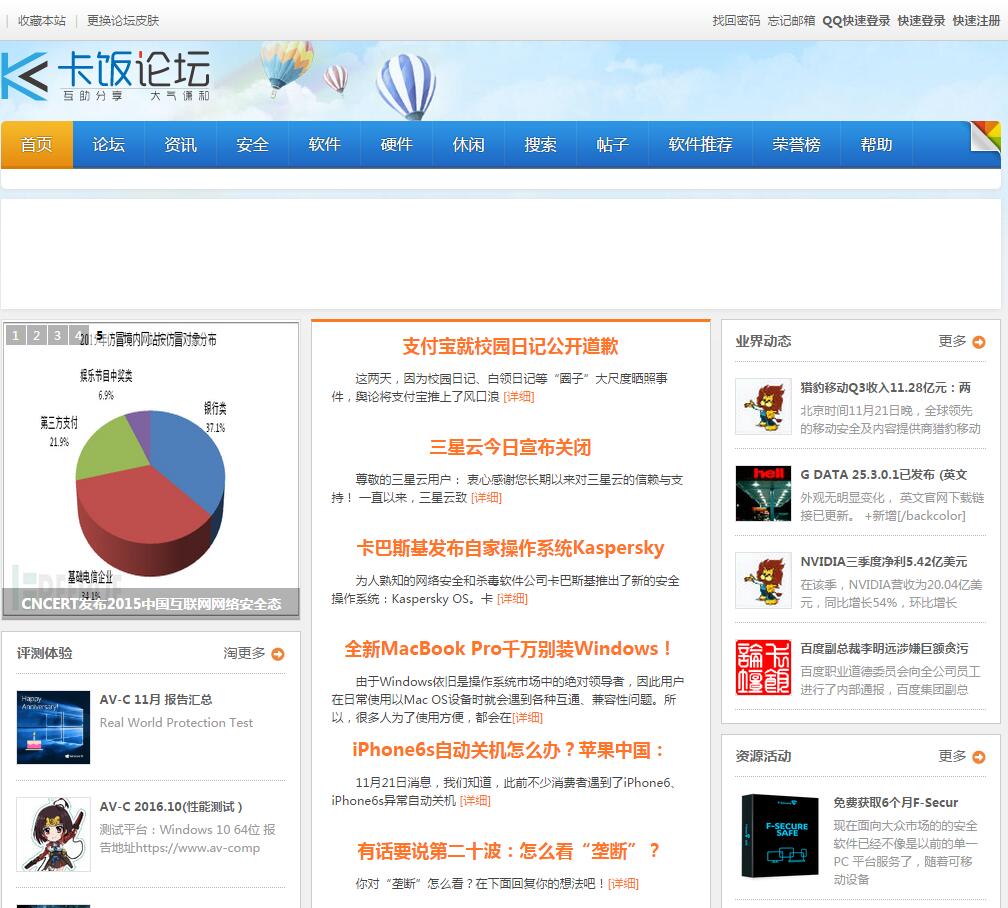Click 快速登录 link
This screenshot has height=908, width=1008.
(x=921, y=21)
